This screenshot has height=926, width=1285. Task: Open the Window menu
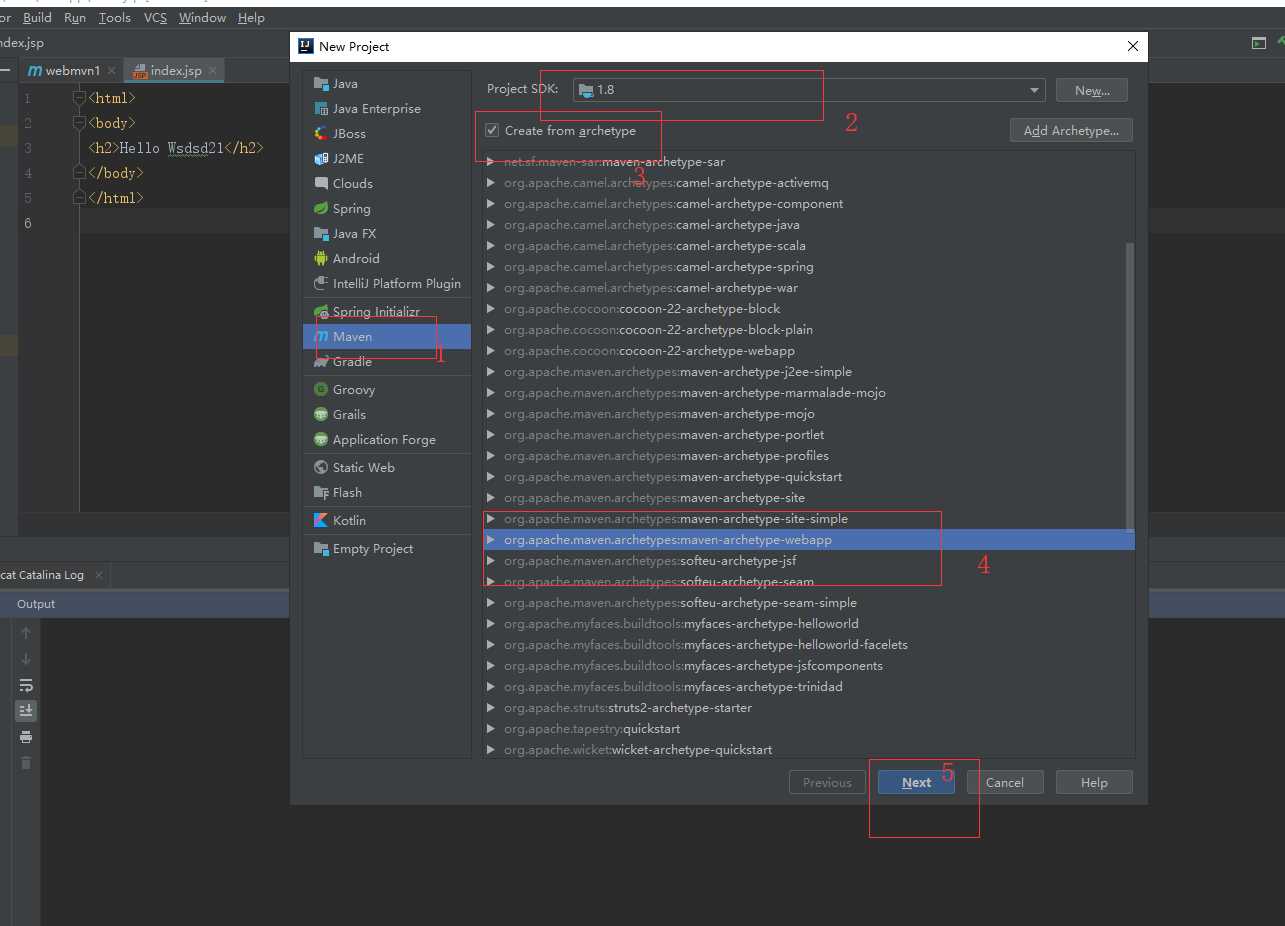pyautogui.click(x=202, y=18)
